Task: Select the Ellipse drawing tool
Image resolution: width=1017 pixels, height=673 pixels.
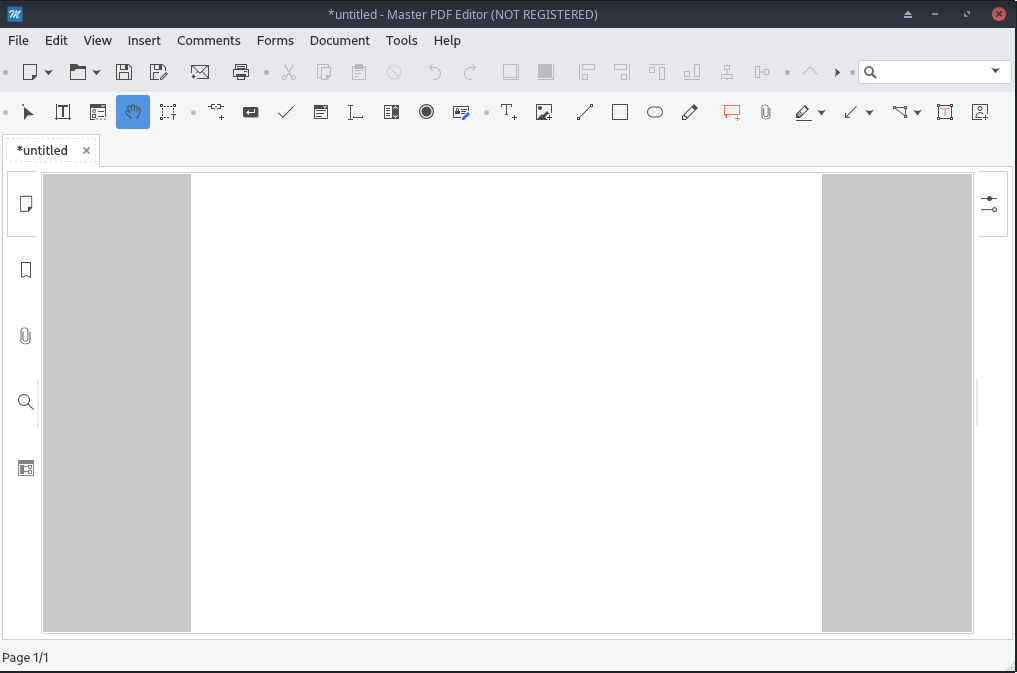Action: [x=655, y=112]
